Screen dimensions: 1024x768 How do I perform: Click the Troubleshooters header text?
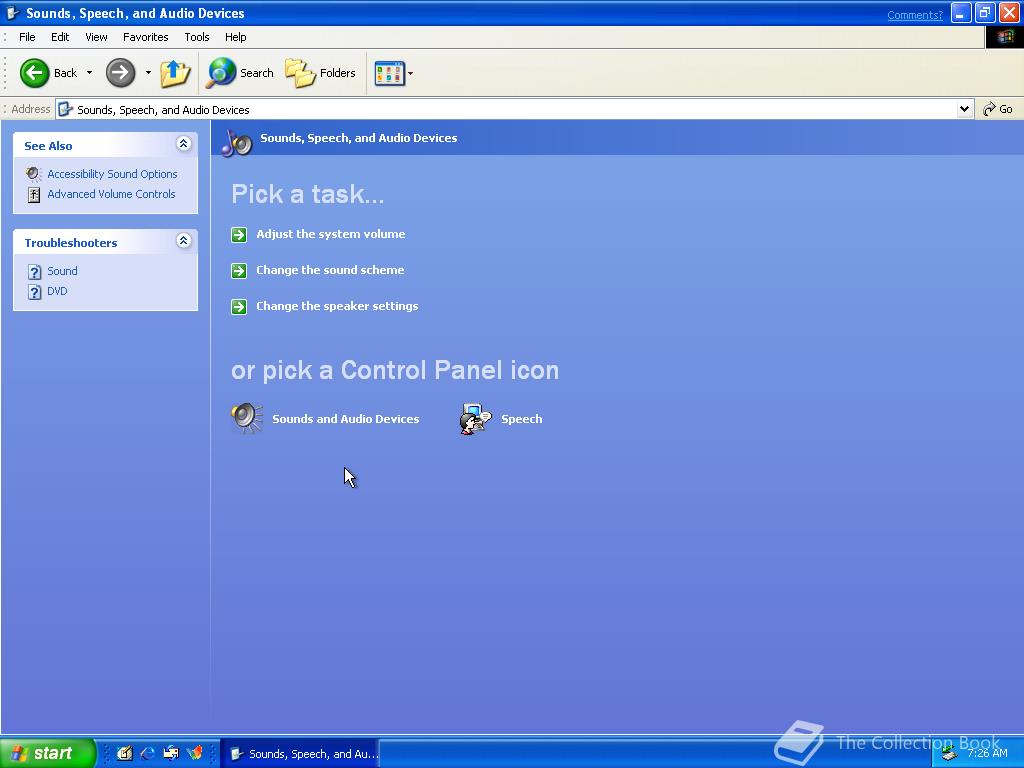coord(71,243)
